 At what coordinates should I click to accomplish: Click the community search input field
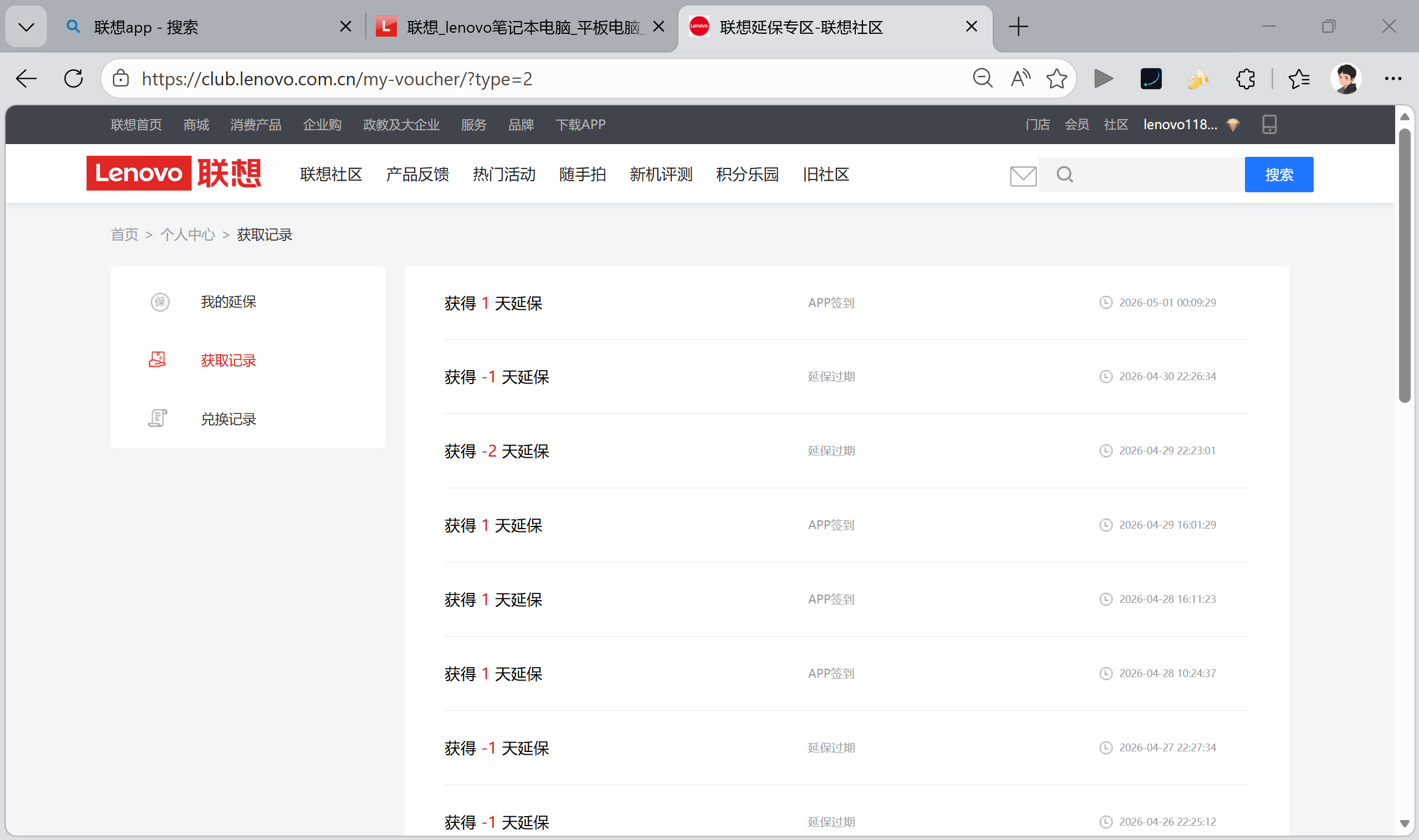click(1141, 175)
